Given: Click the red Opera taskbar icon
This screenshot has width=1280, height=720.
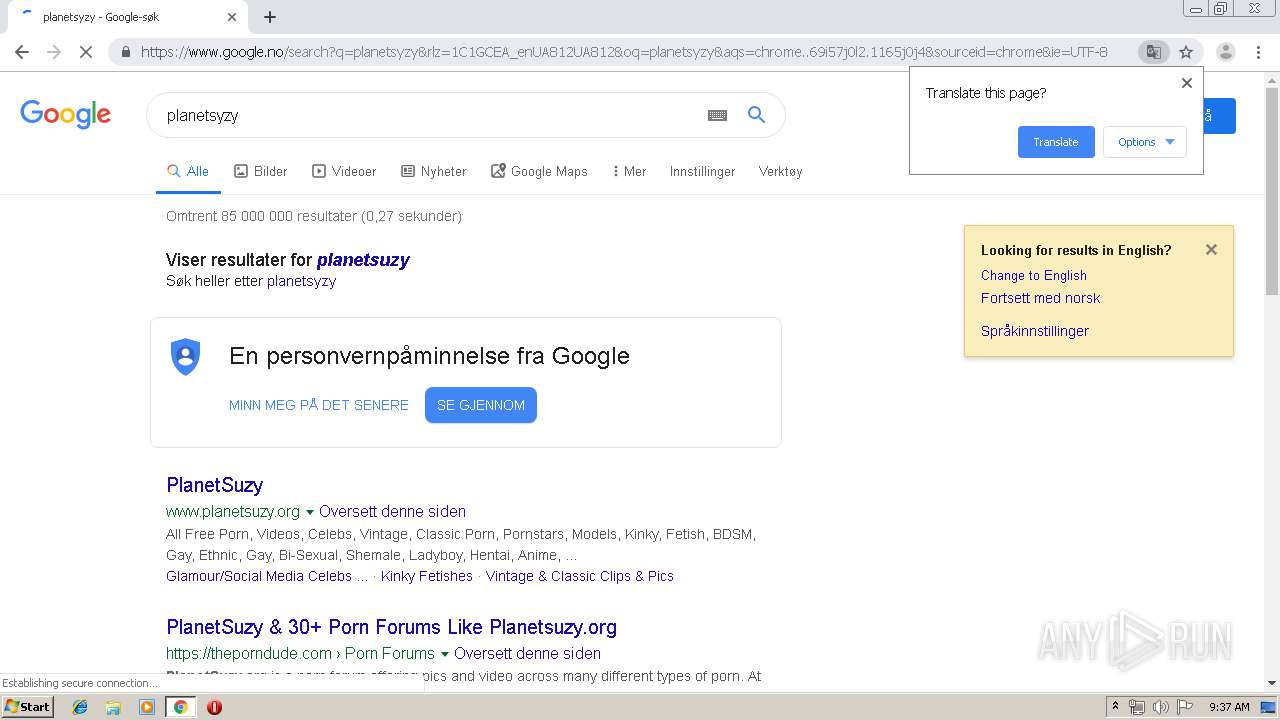Looking at the screenshot, I should [214, 707].
